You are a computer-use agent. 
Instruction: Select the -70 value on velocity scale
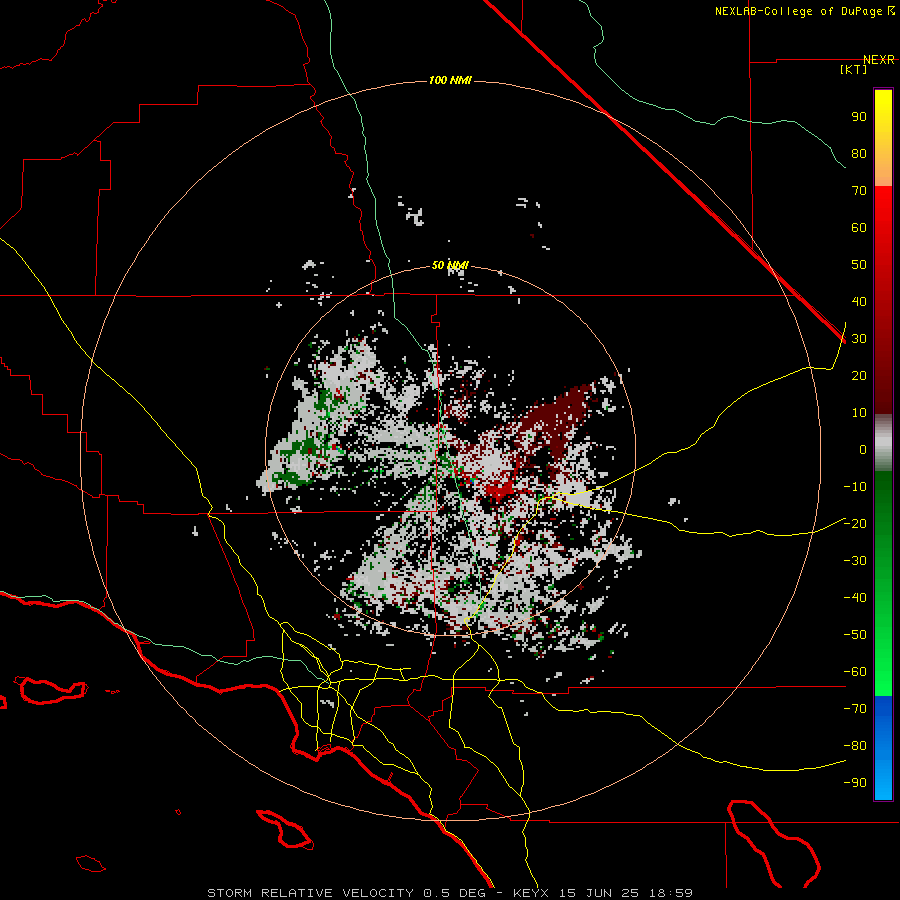(x=855, y=709)
